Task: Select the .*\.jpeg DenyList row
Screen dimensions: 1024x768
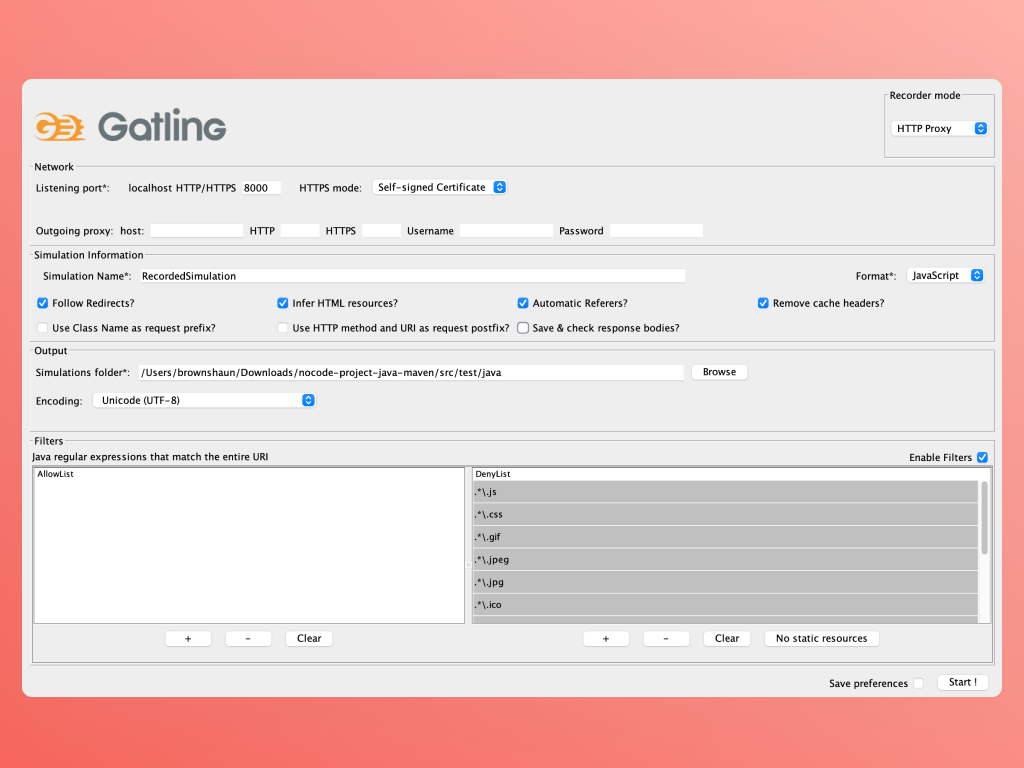Action: pyautogui.click(x=725, y=560)
